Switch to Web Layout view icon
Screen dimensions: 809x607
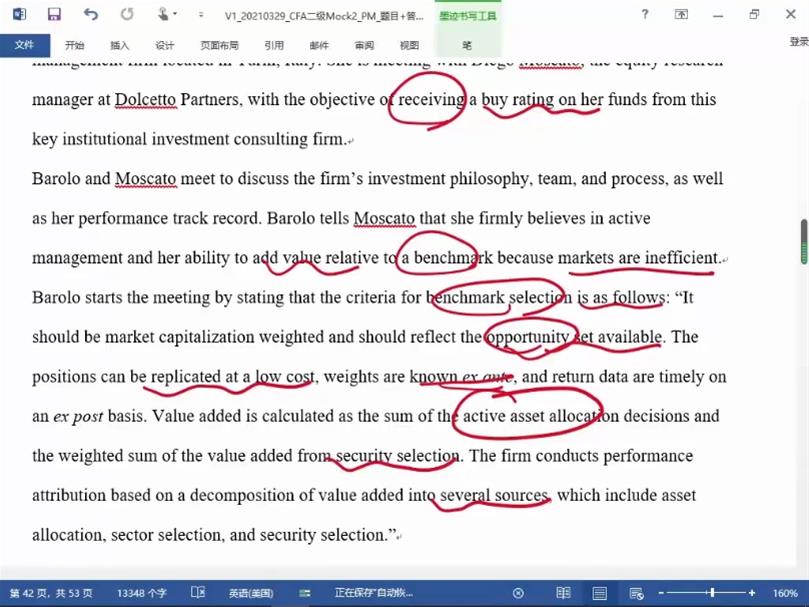click(x=636, y=593)
